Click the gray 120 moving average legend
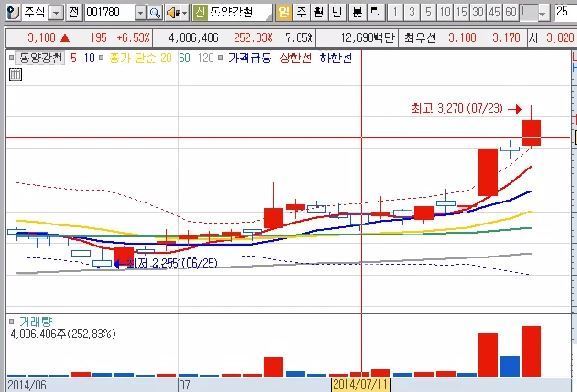Viewport: 577px width, 392px height. pos(206,58)
